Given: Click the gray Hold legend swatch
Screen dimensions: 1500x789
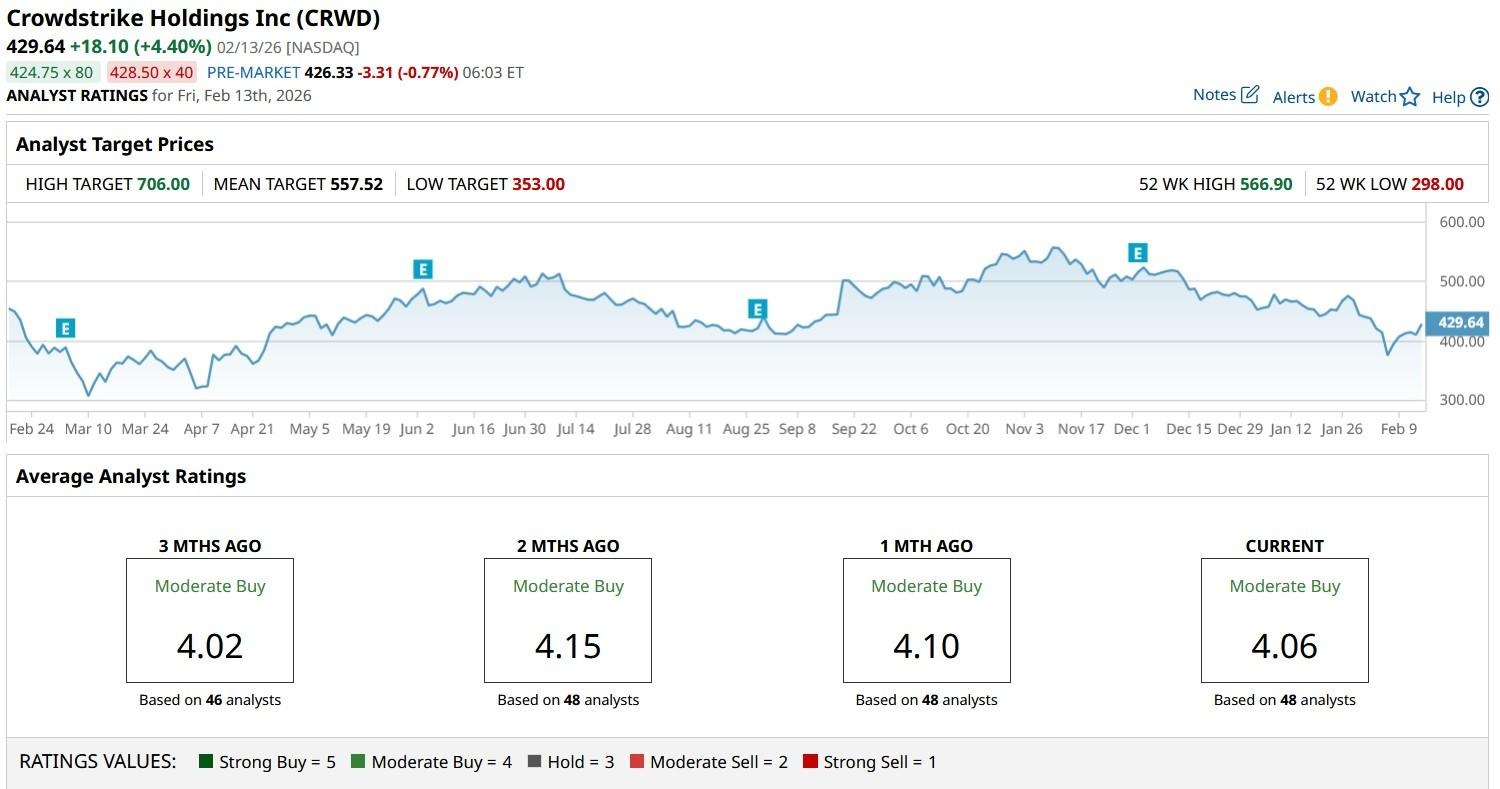Looking at the screenshot, I should click(534, 762).
